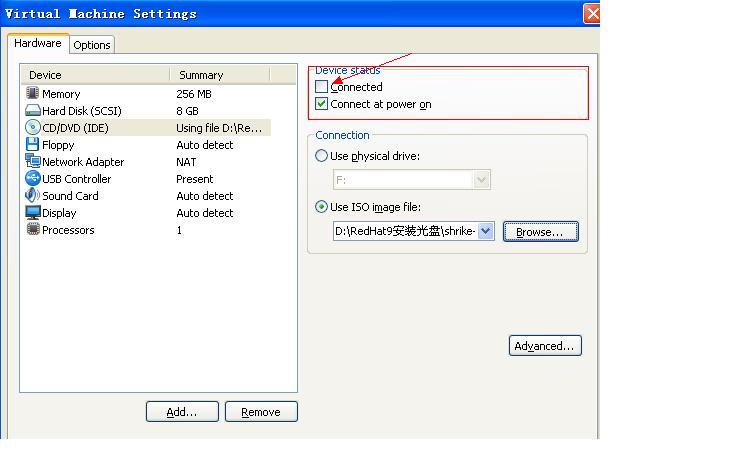The width and height of the screenshot is (729, 473).
Task: Open the physical drive F: dropdown
Action: (x=482, y=180)
